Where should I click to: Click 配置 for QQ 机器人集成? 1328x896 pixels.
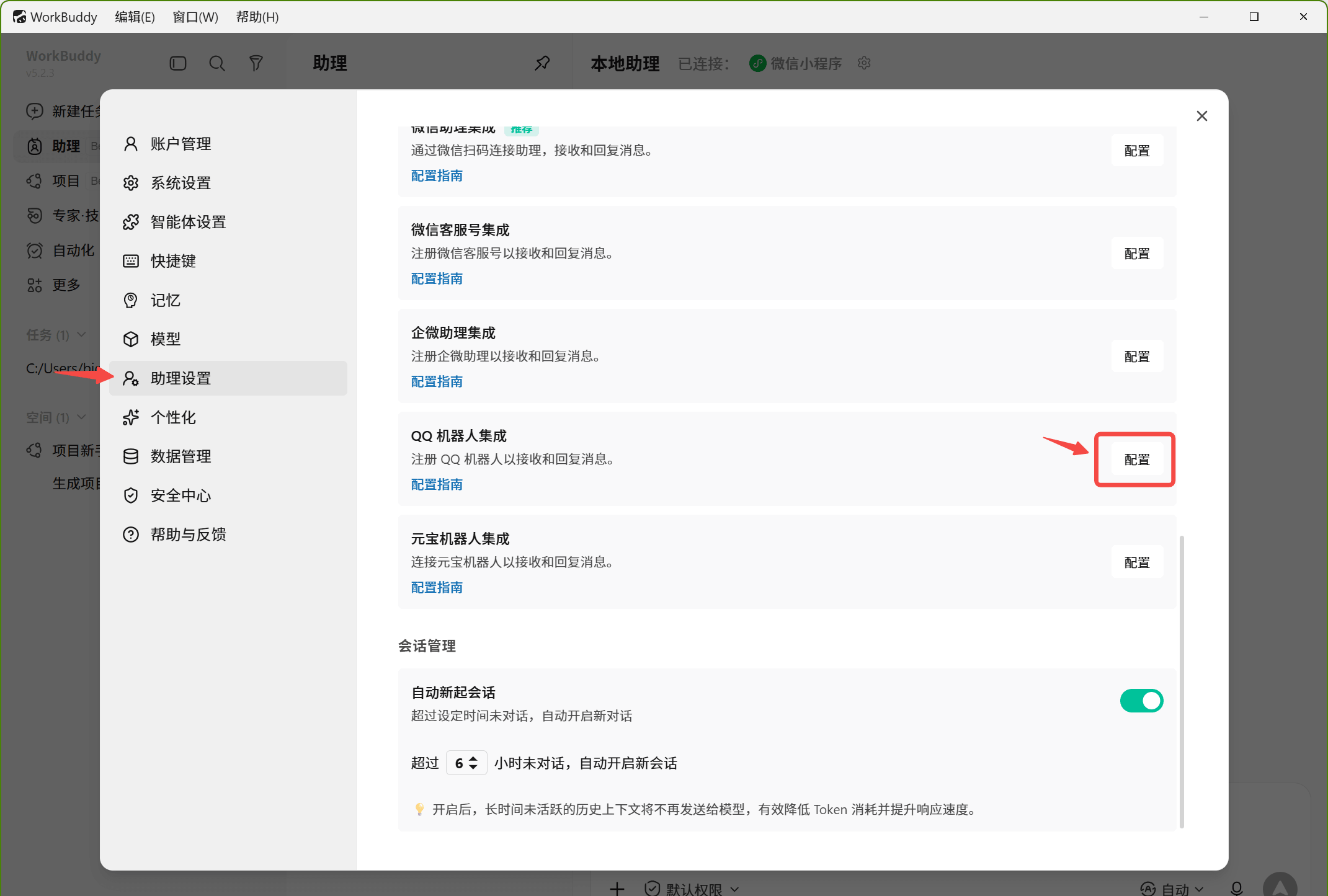pyautogui.click(x=1137, y=459)
